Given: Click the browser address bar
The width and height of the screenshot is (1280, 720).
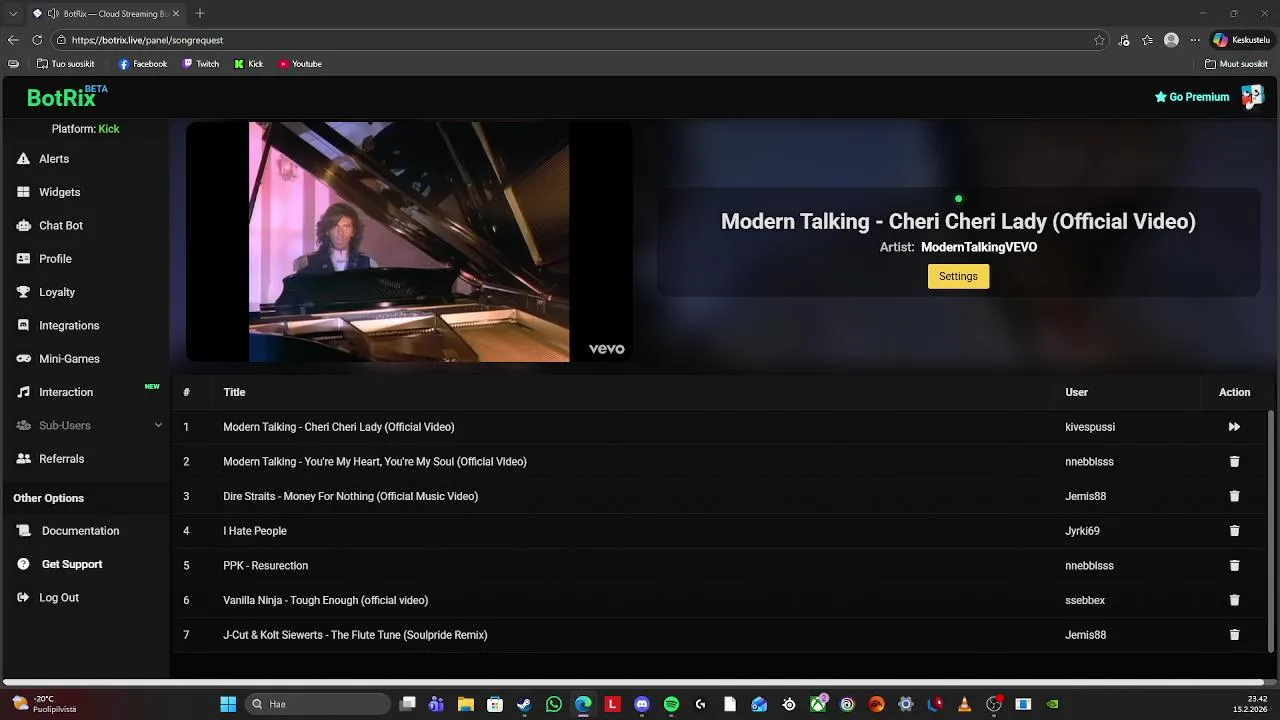Looking at the screenshot, I should point(580,40).
